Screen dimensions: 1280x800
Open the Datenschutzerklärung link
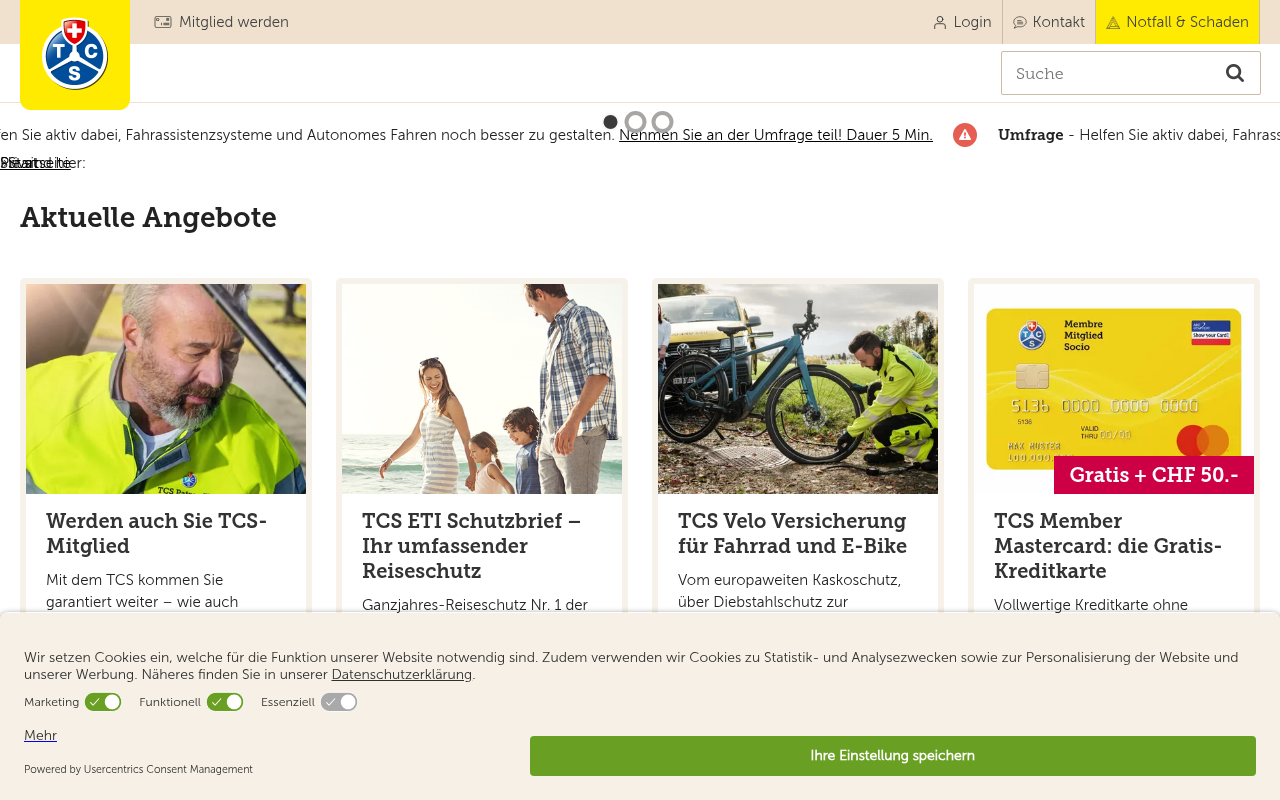(402, 674)
